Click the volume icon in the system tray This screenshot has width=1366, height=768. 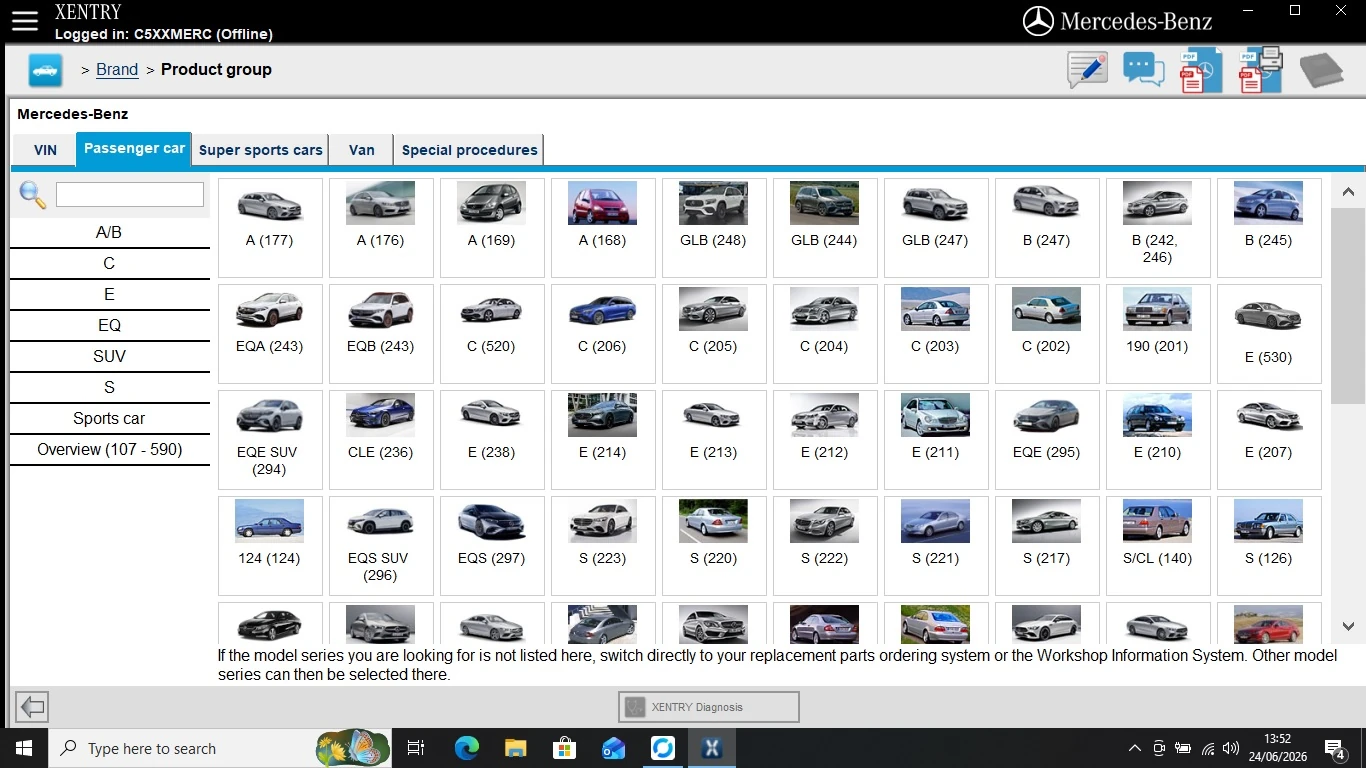(1232, 748)
